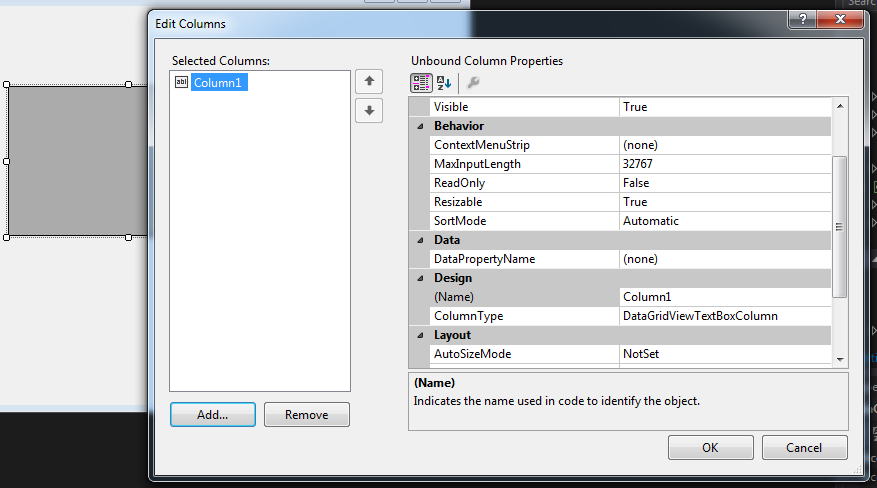Edit the (Name) value Column1
877x488 pixels.
click(725, 297)
